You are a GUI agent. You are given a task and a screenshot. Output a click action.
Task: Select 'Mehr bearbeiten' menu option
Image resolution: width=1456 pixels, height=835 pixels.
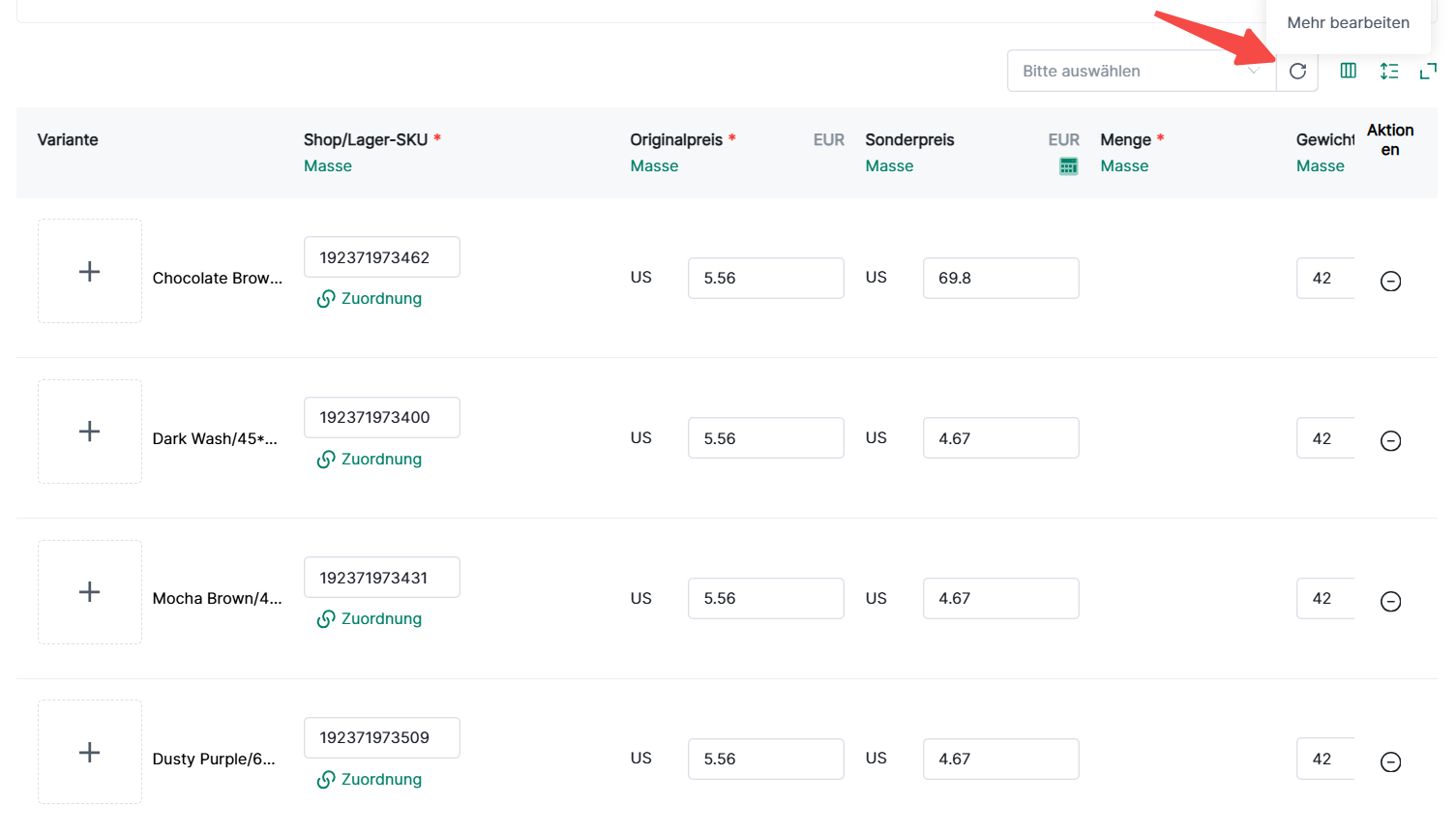[x=1348, y=22]
